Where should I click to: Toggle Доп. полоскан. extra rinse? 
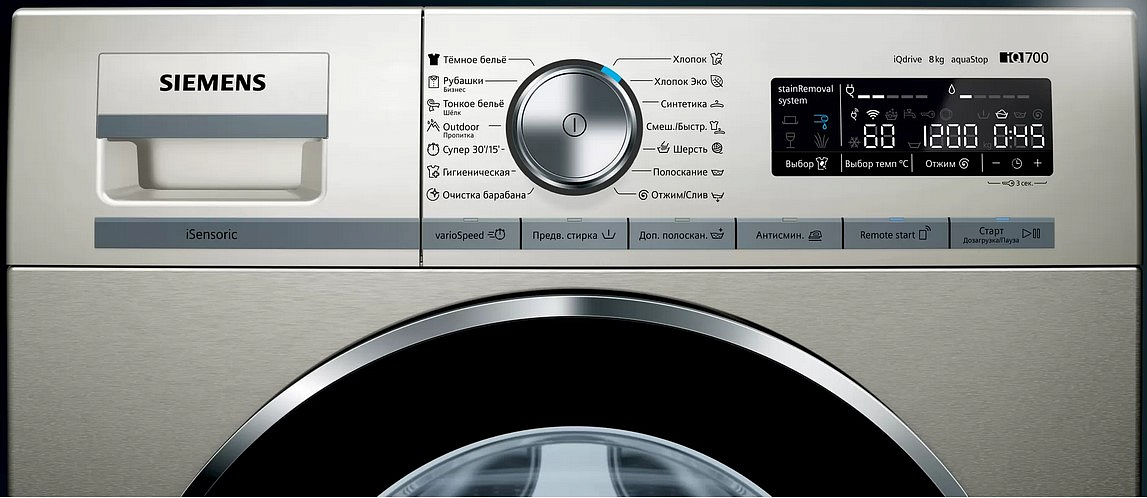click(x=681, y=235)
